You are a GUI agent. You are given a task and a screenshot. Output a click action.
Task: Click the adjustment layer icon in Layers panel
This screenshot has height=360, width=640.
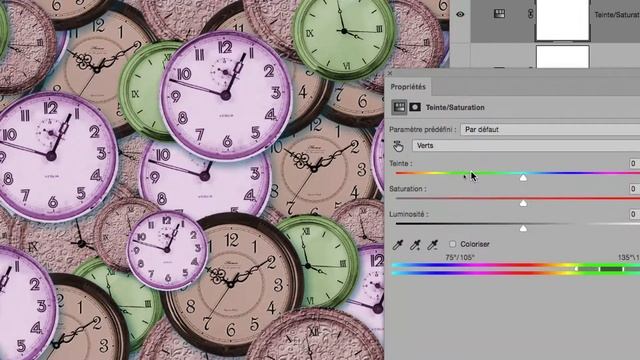pos(499,14)
